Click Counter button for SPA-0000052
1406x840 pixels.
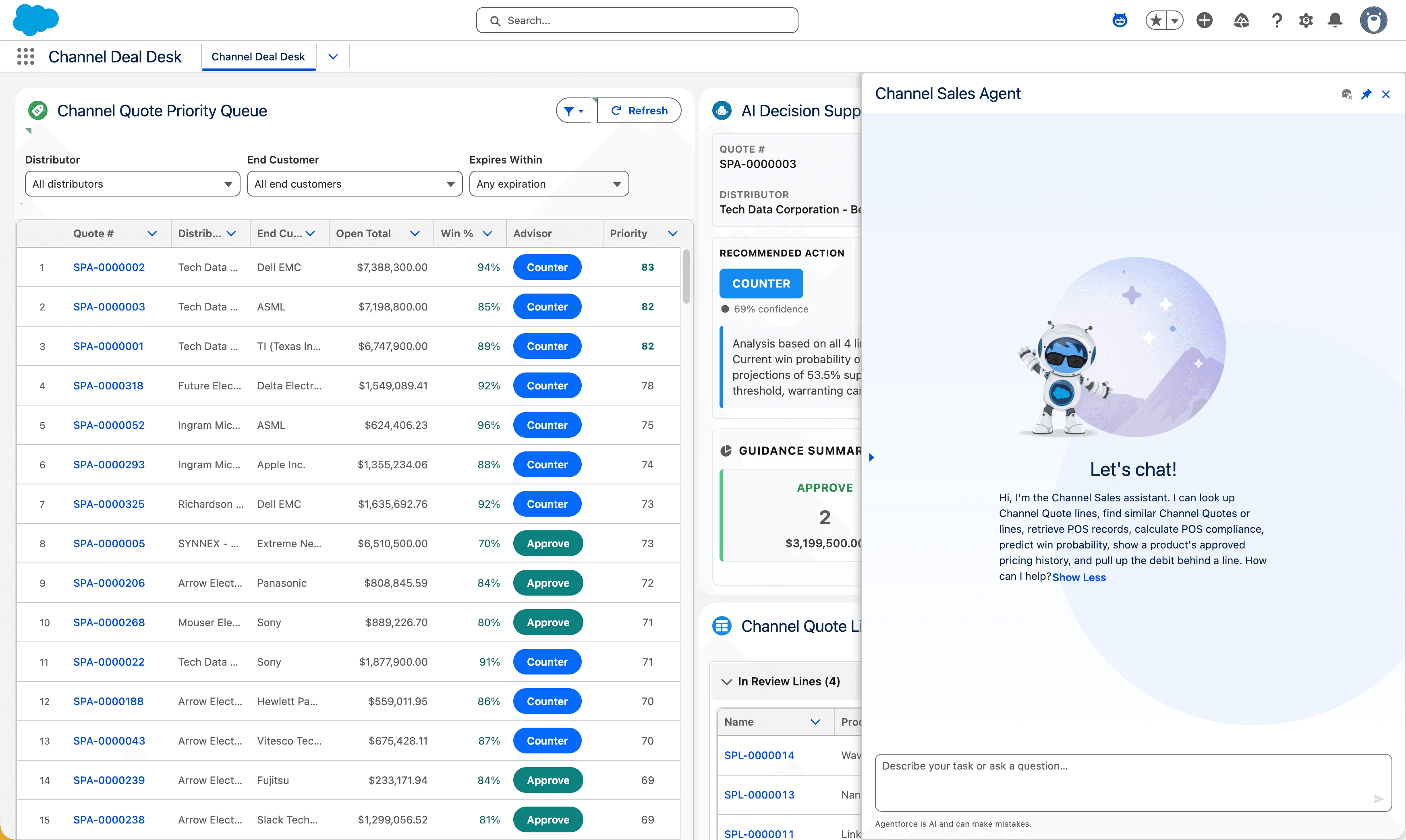tap(547, 425)
